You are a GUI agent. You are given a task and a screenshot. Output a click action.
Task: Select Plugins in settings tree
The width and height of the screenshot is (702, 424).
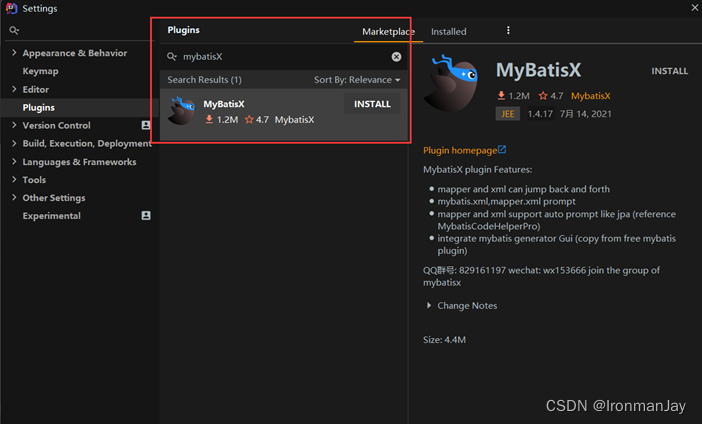39,107
